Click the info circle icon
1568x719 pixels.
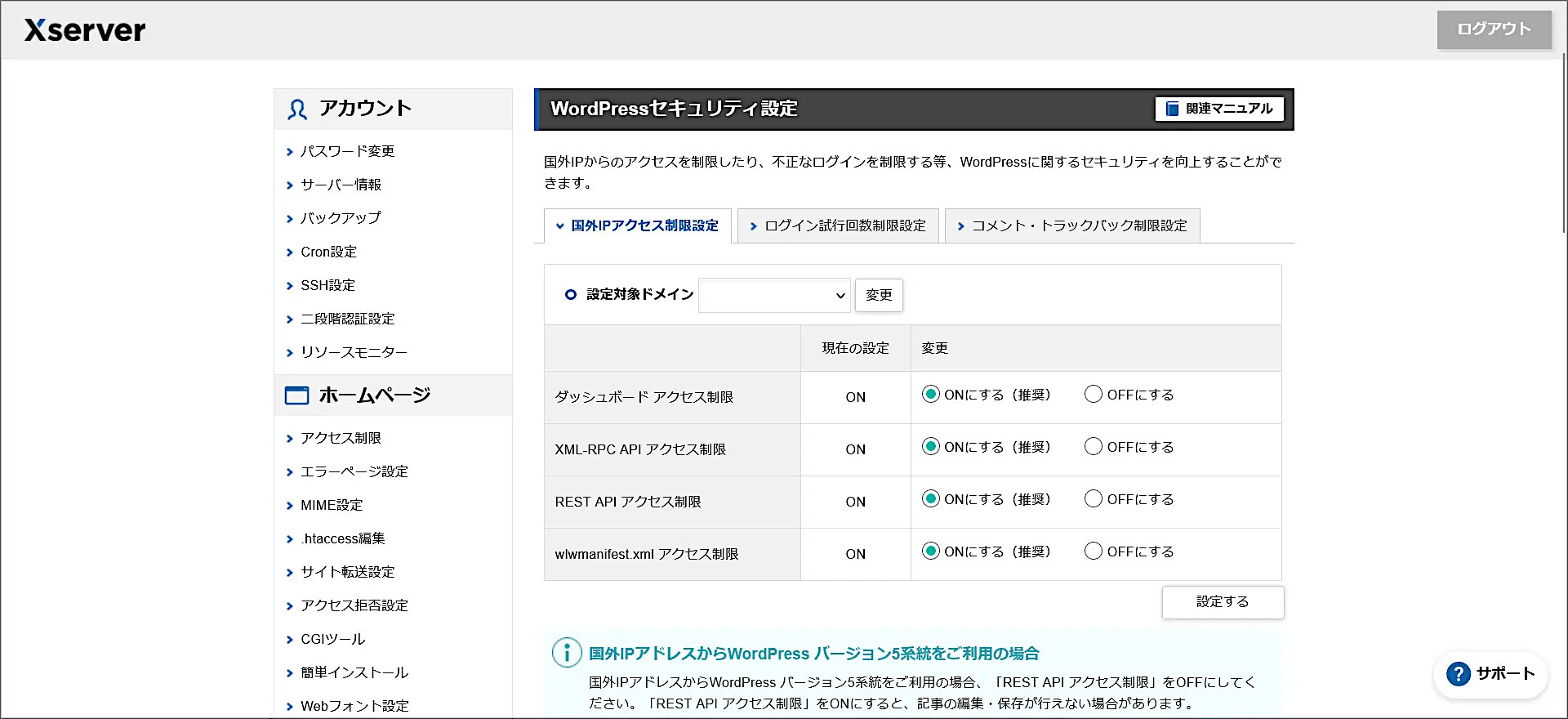[x=567, y=653]
